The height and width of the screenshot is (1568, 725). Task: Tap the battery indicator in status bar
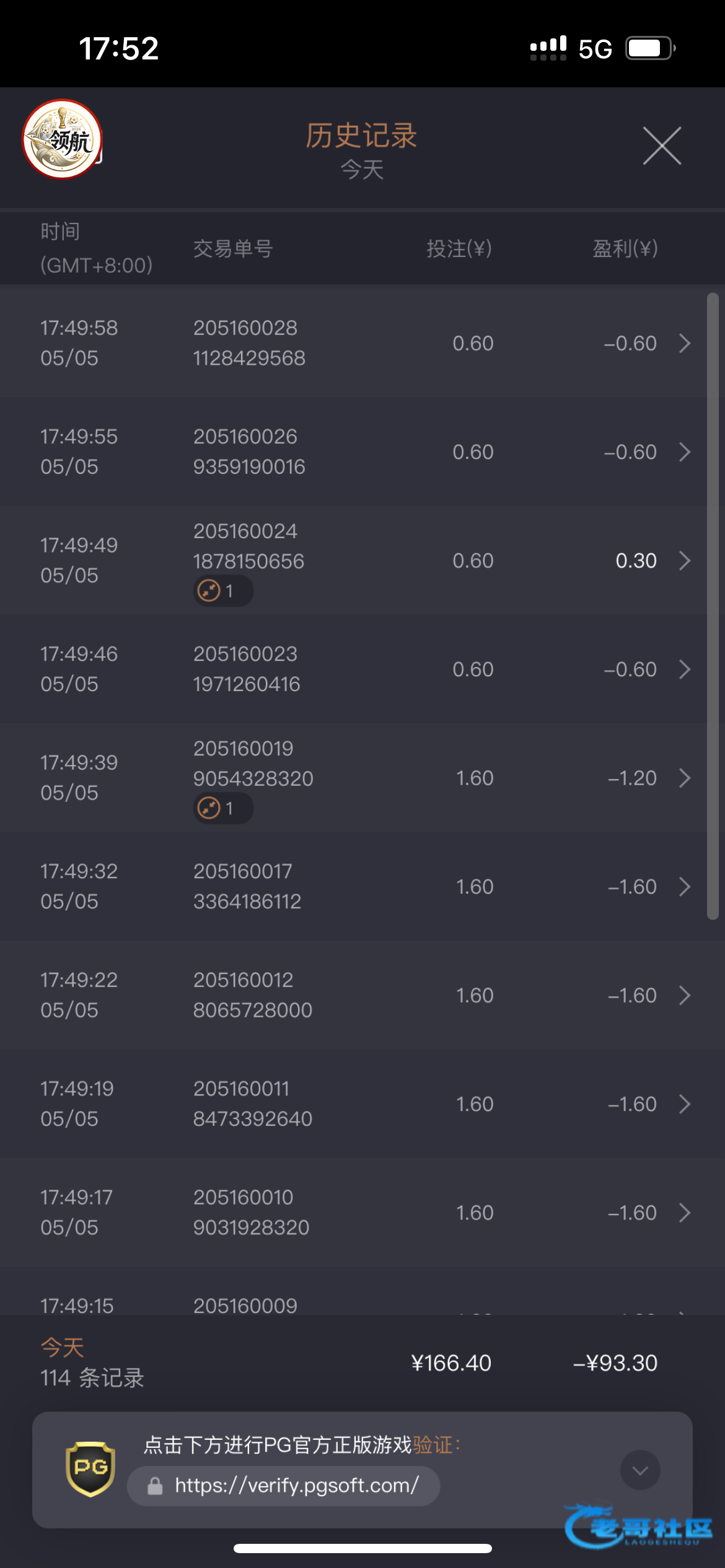650,48
